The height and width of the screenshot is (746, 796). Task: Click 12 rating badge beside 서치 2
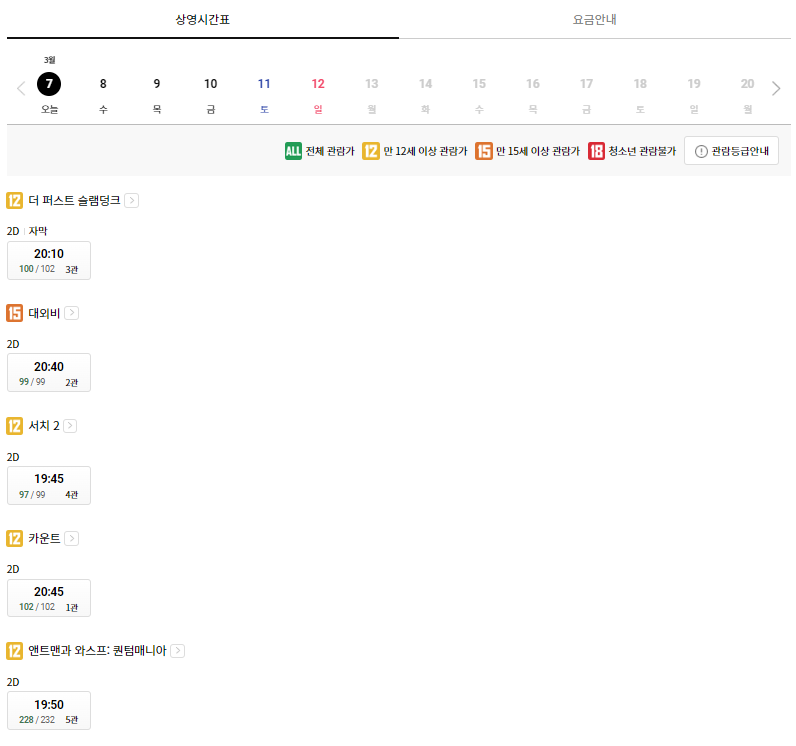point(14,426)
